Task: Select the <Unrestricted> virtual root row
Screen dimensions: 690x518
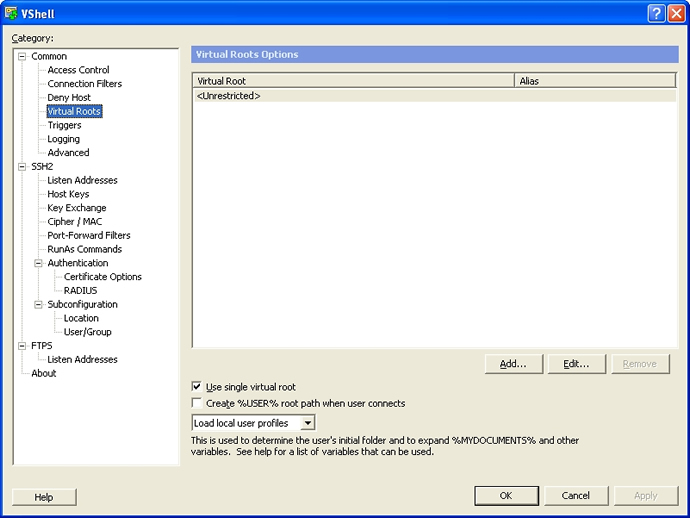Action: [x=435, y=96]
